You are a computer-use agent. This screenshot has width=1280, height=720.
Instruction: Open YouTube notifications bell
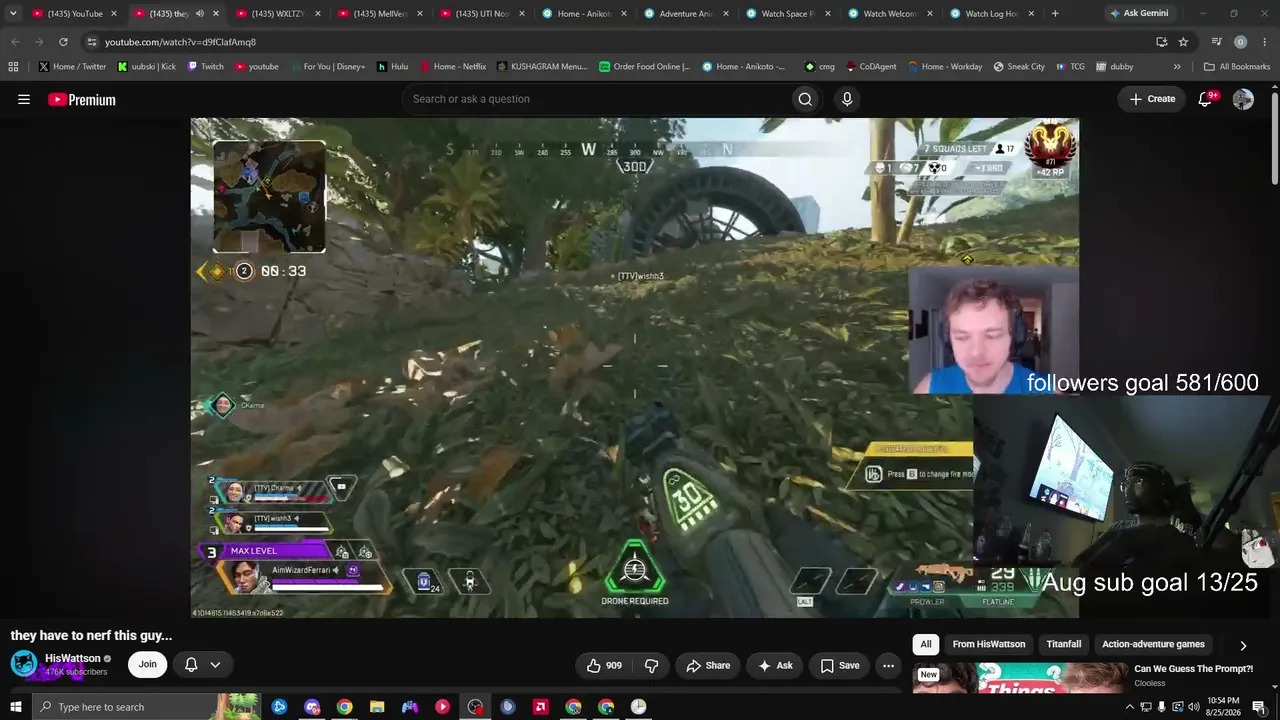coord(1206,99)
